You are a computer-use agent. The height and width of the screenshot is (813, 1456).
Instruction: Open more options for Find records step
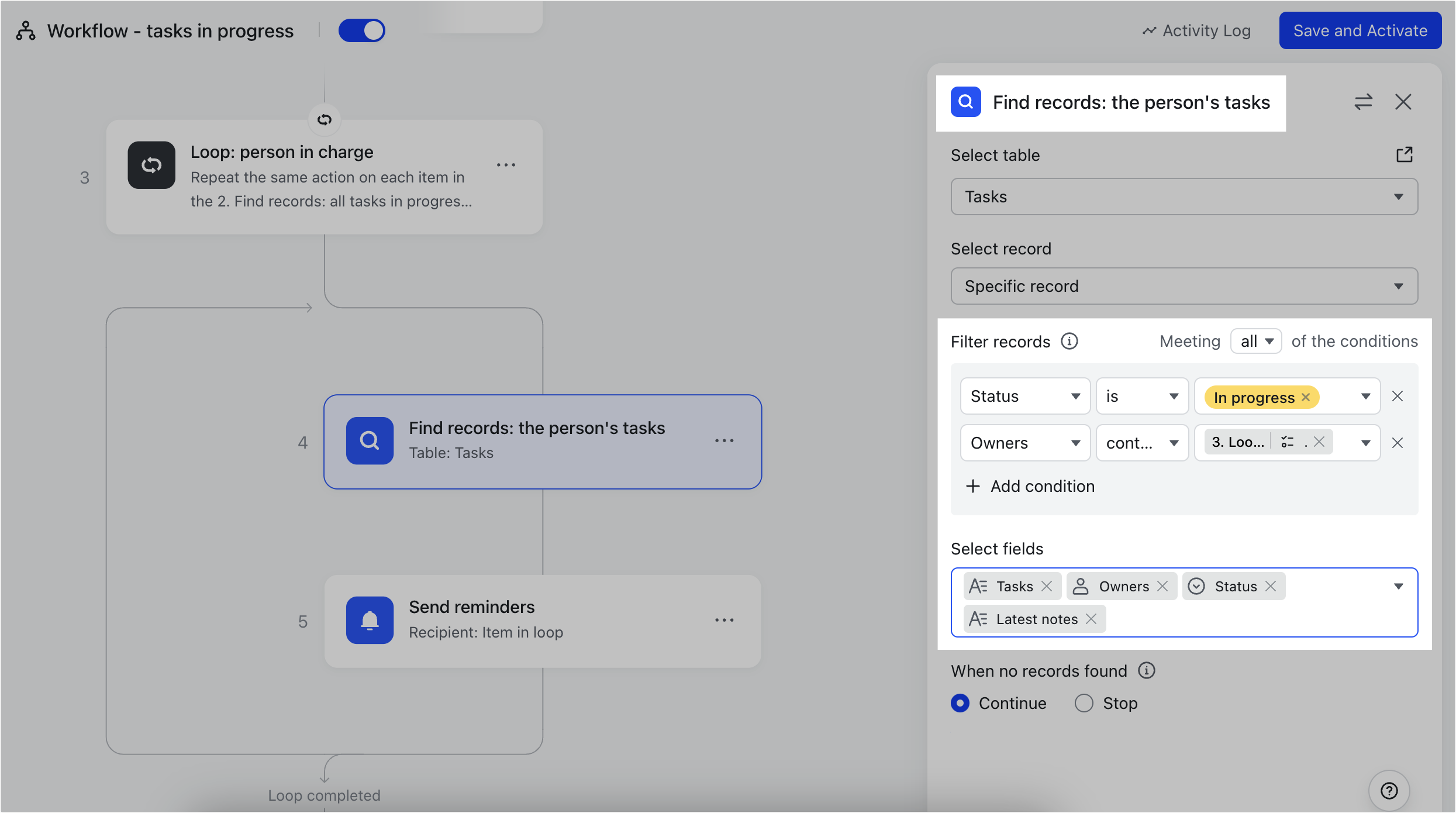(724, 440)
